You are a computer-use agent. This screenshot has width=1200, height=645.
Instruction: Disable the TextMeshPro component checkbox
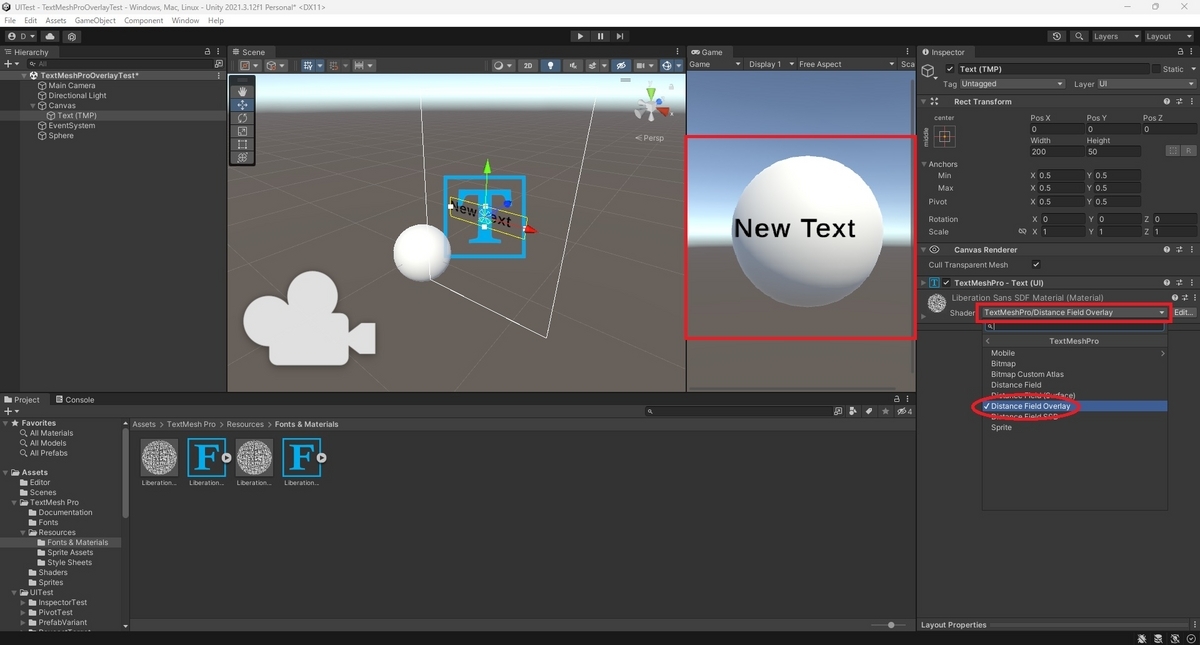click(946, 283)
